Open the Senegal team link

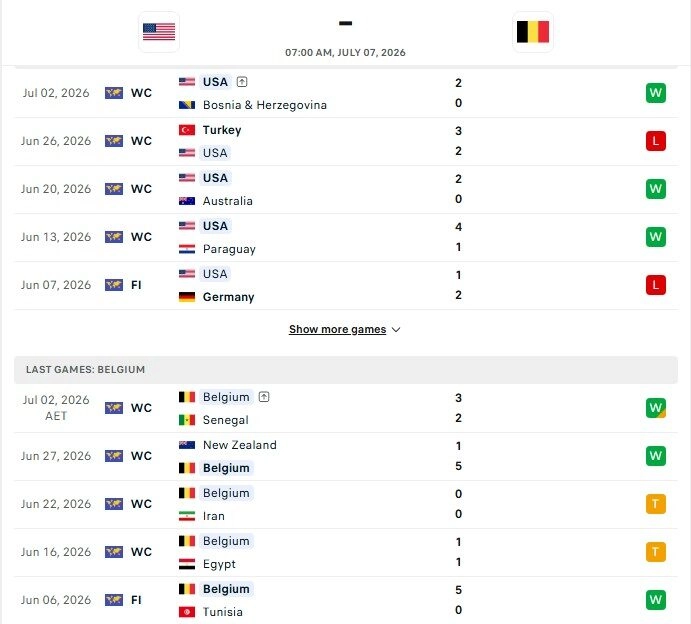pyautogui.click(x=226, y=420)
